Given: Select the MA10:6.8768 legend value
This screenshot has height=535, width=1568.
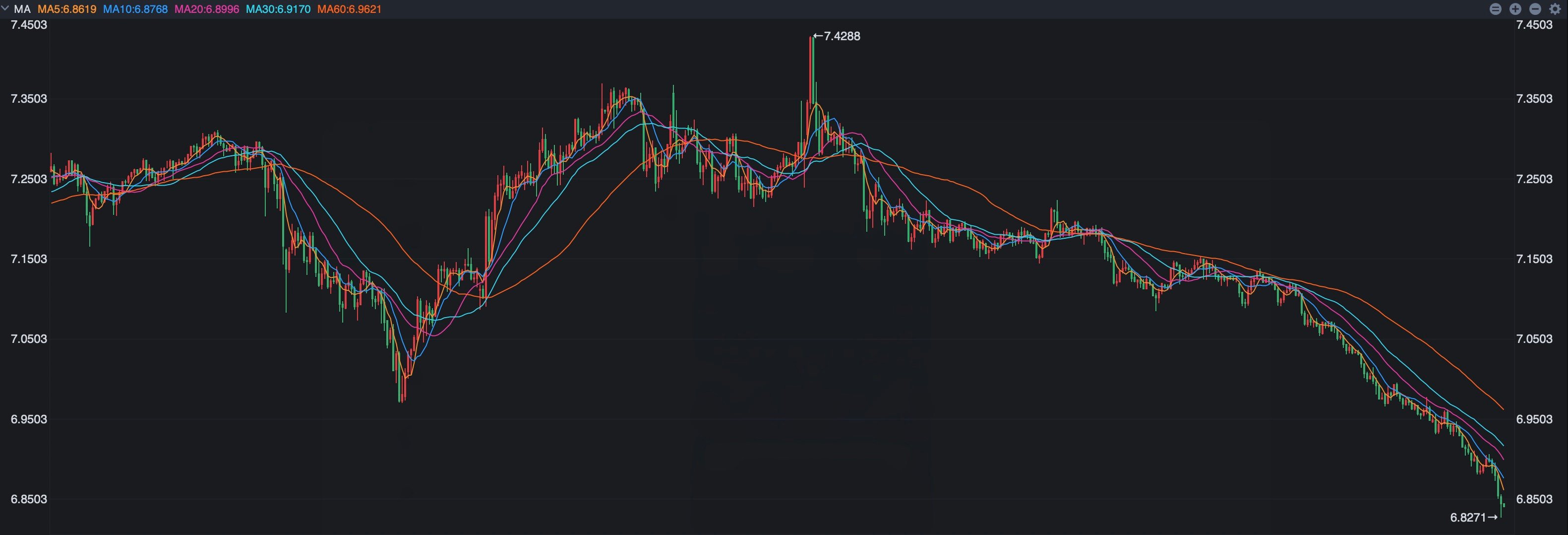Looking at the screenshot, I should pyautogui.click(x=135, y=9).
